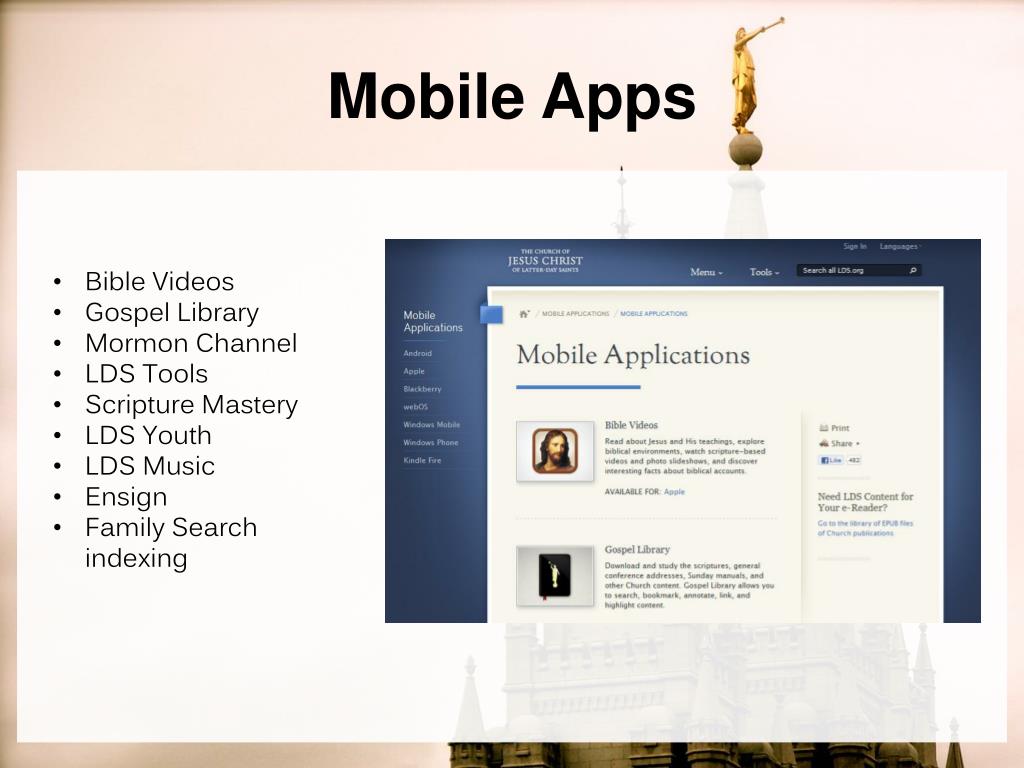Screen dimensions: 1024x768
Task: Select Windows Phone in the sidebar
Action: tap(431, 442)
